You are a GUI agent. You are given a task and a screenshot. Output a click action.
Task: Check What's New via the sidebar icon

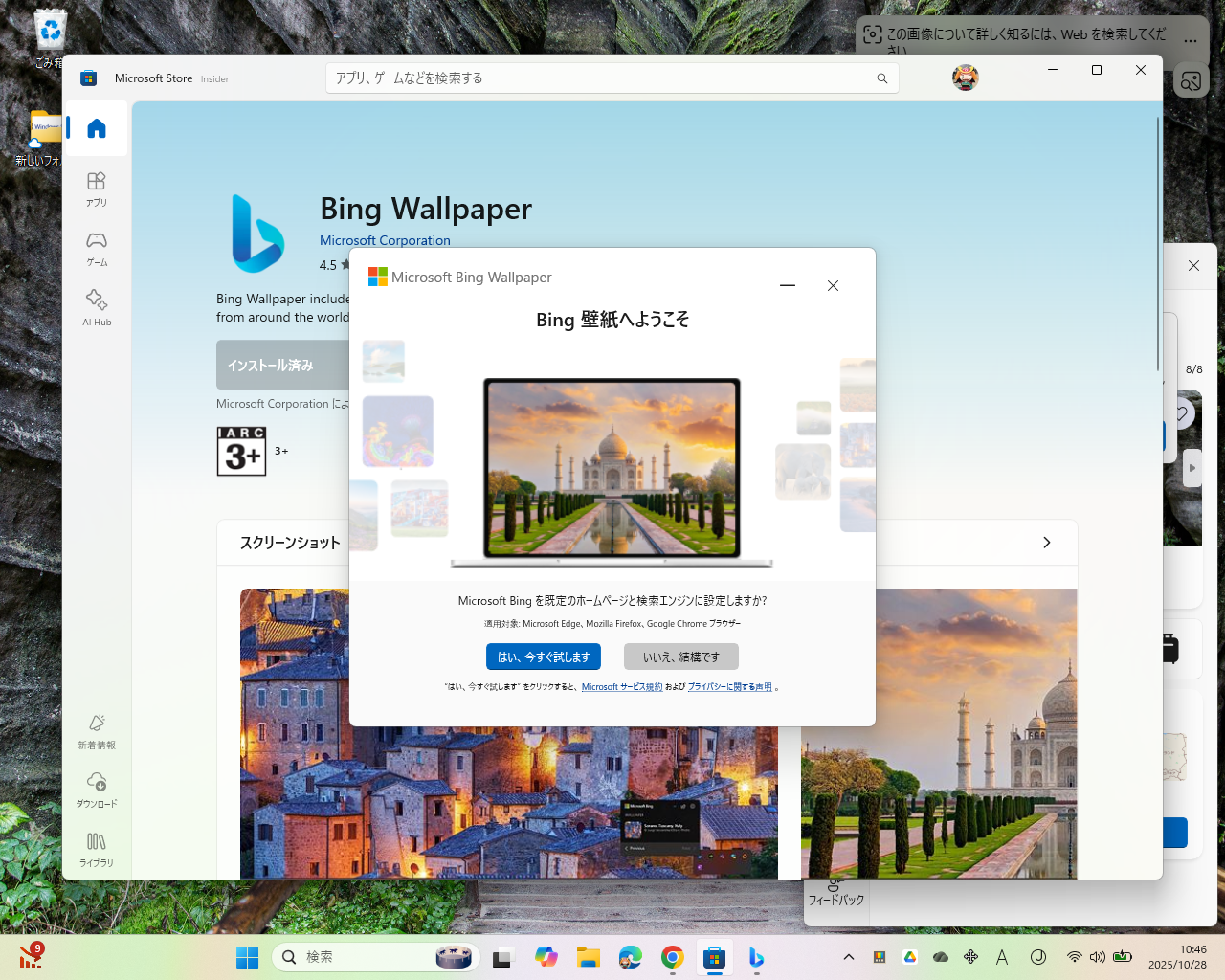click(x=96, y=729)
